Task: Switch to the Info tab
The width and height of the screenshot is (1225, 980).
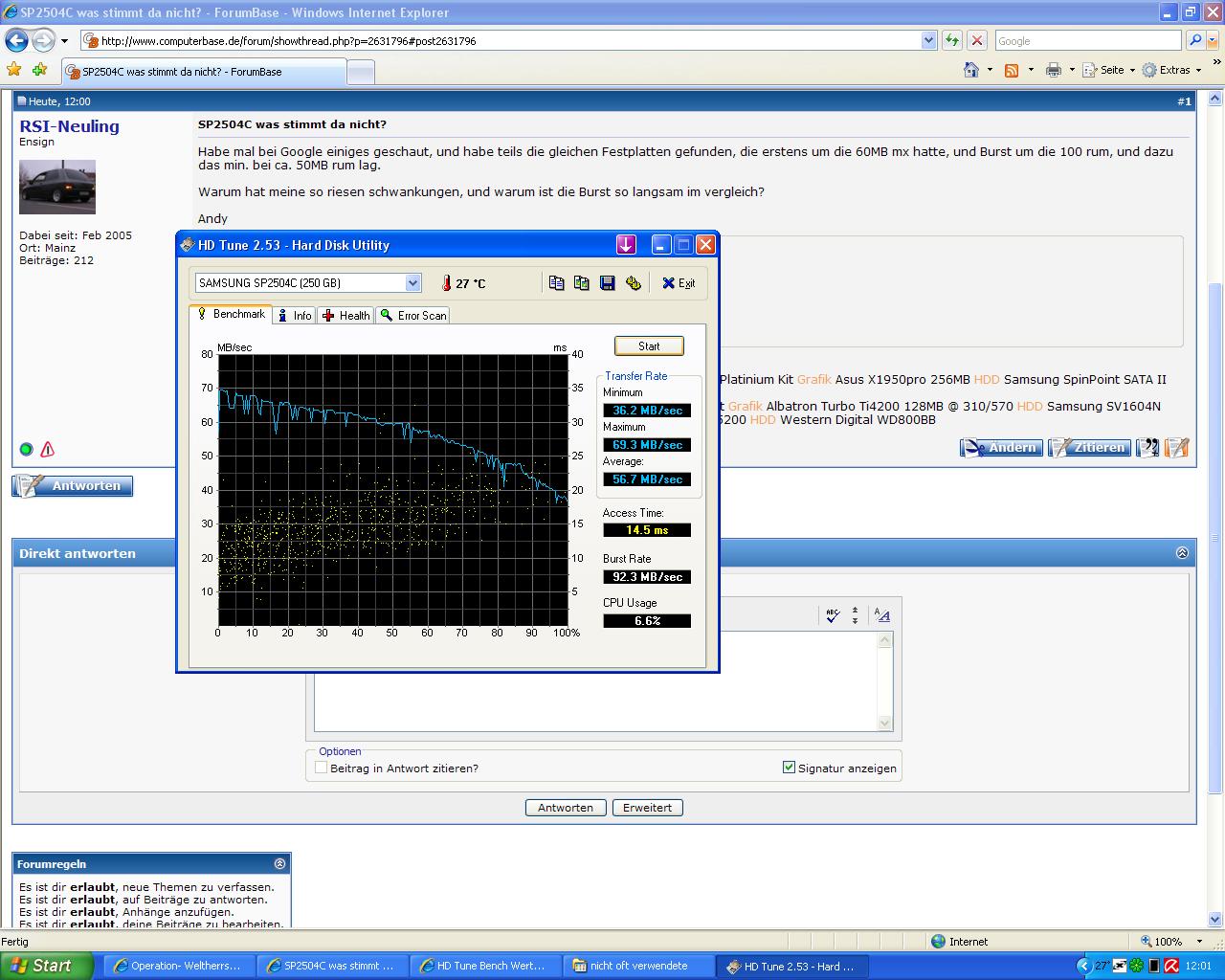Action: coord(295,315)
